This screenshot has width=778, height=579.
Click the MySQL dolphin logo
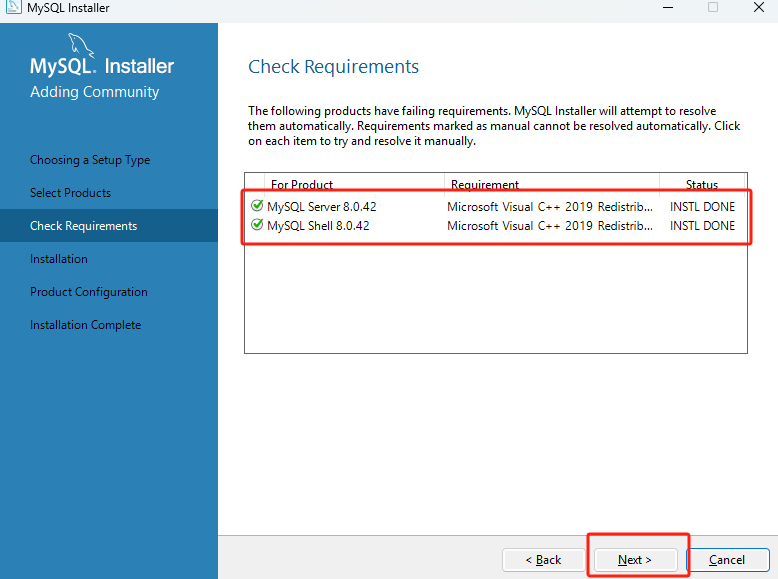pos(81,45)
